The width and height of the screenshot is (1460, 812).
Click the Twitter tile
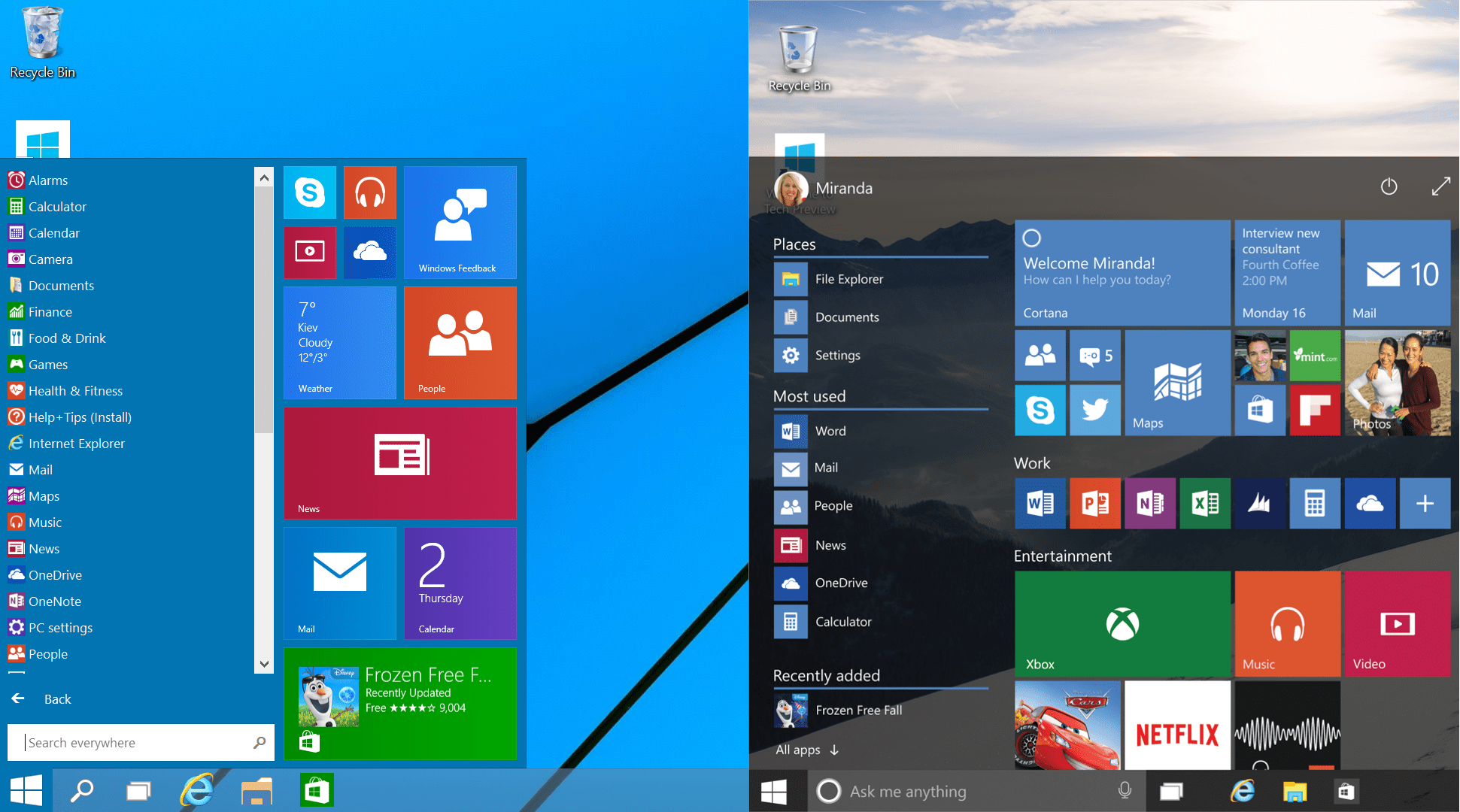point(1094,410)
